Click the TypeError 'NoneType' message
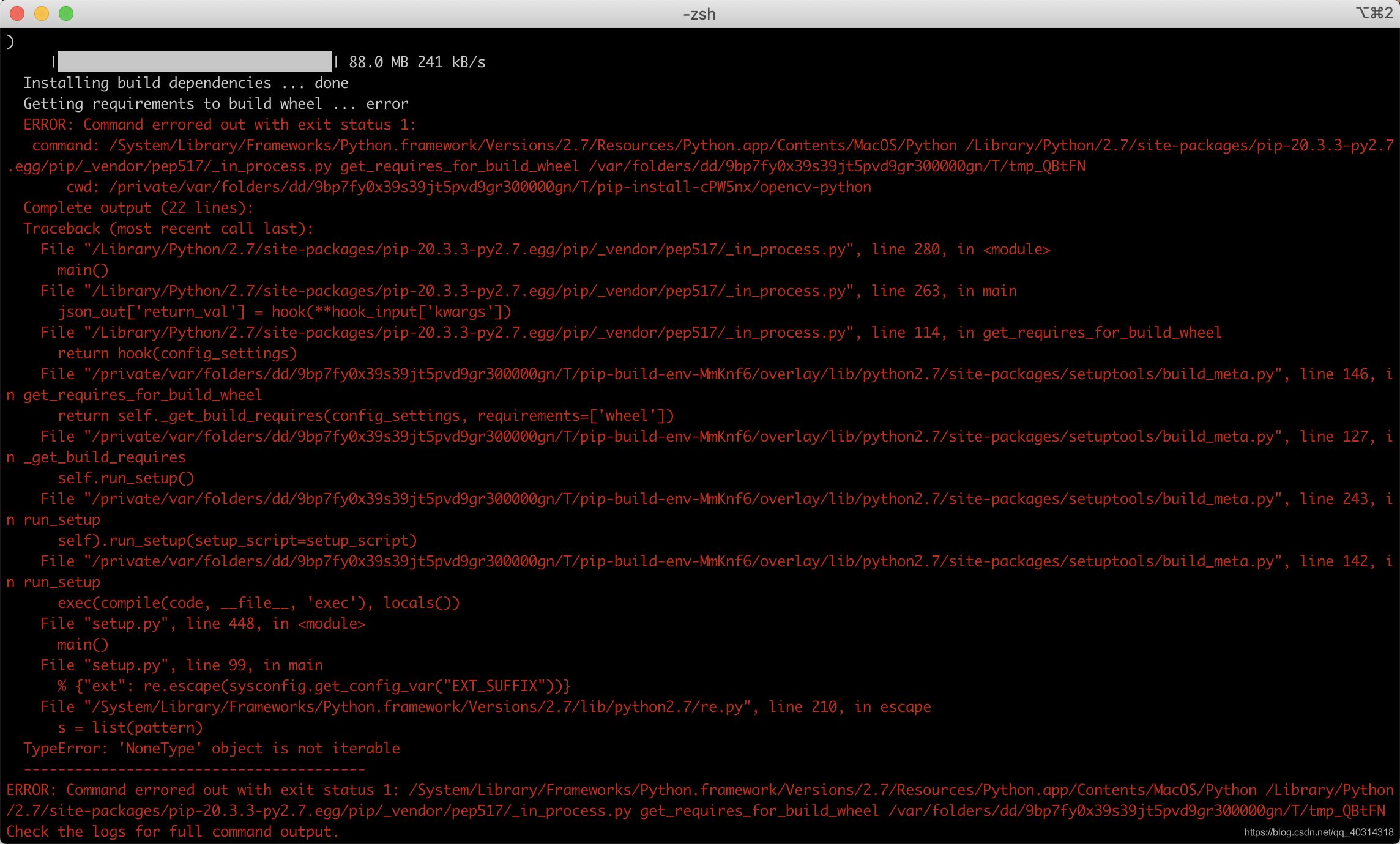This screenshot has width=1400, height=844. (x=212, y=749)
